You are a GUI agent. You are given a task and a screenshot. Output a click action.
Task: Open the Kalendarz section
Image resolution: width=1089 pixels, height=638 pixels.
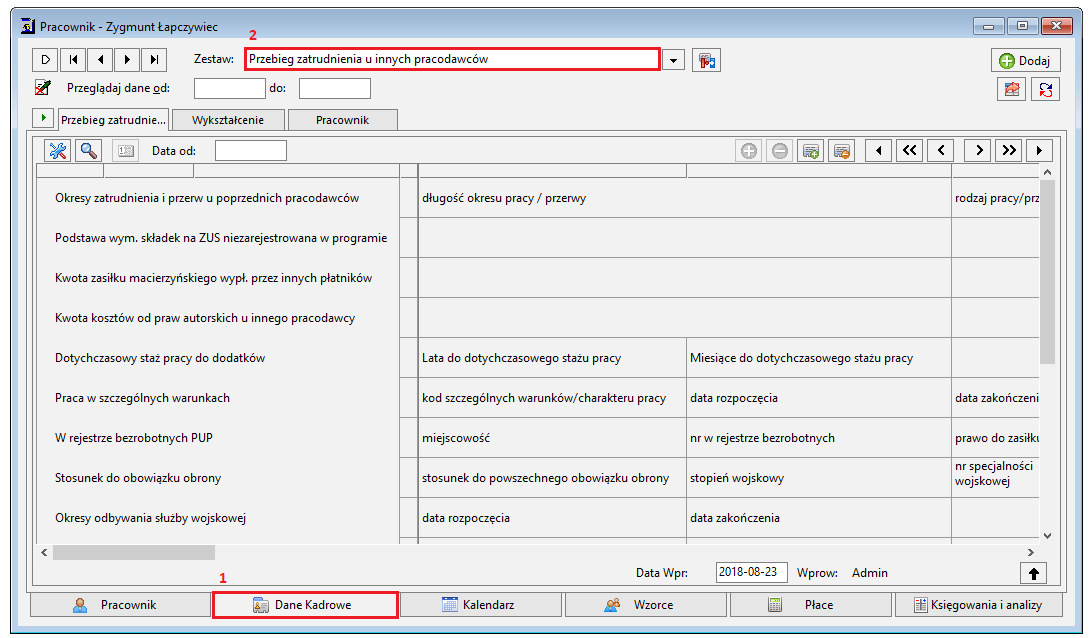pos(481,605)
